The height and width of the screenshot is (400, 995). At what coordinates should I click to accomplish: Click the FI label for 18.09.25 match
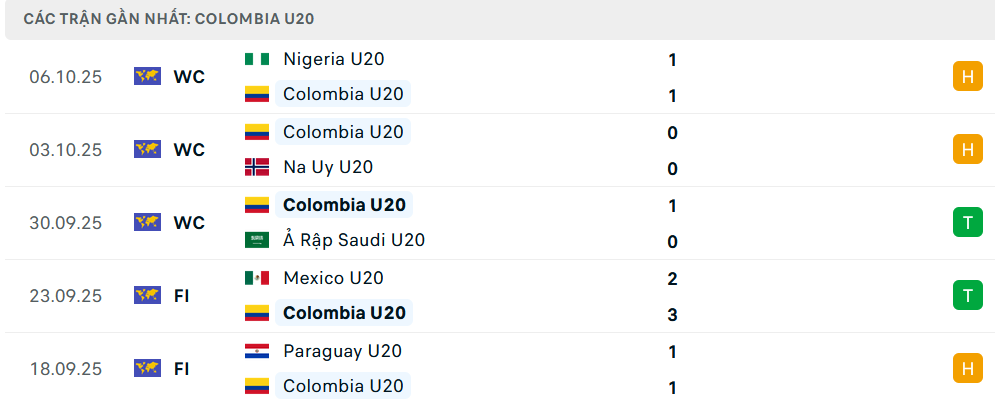pyautogui.click(x=182, y=369)
